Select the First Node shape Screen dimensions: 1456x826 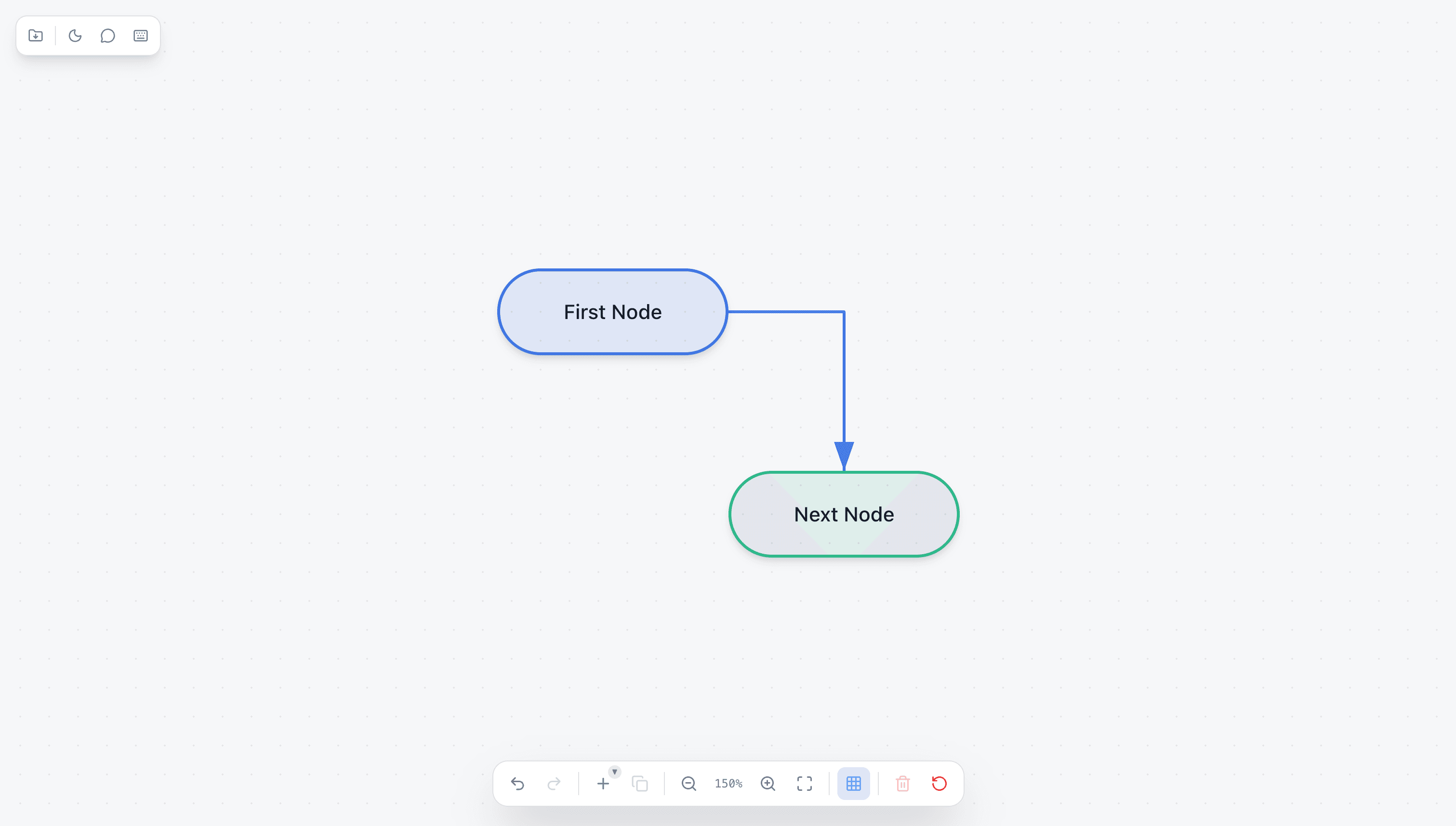612,312
